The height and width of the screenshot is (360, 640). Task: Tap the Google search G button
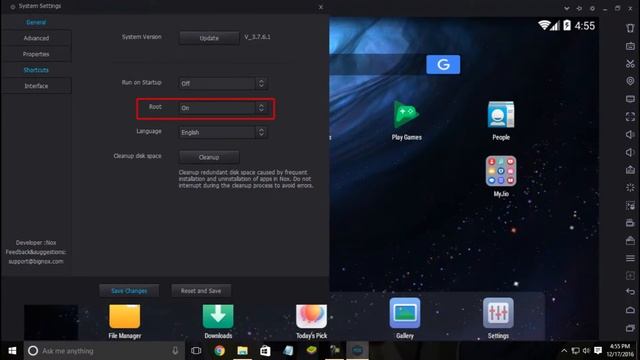pos(443,64)
